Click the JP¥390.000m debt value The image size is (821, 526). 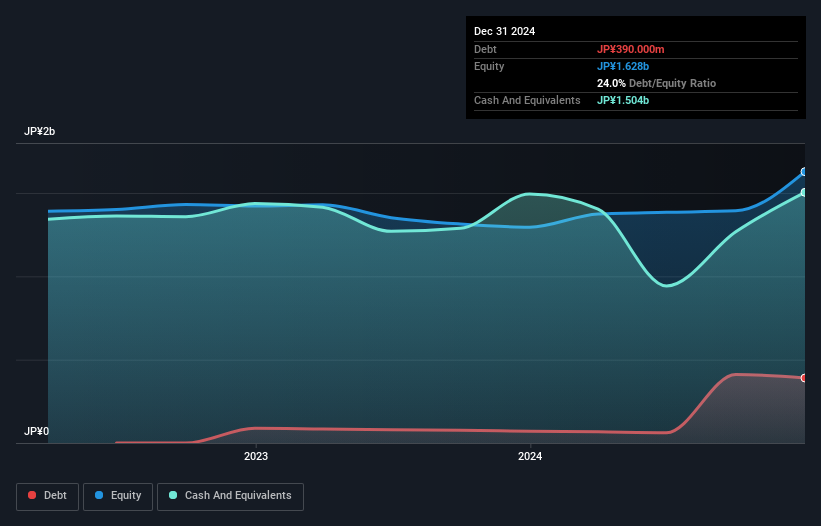tap(630, 49)
